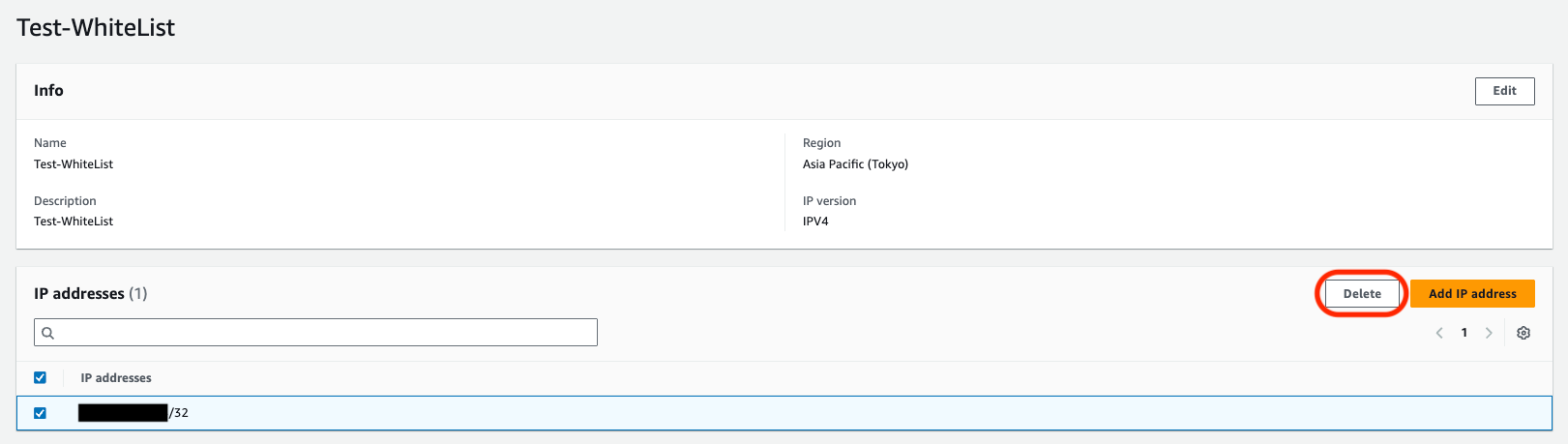Uncheck the /32 IP address row checkbox
1568x444 pixels.
pos(40,413)
